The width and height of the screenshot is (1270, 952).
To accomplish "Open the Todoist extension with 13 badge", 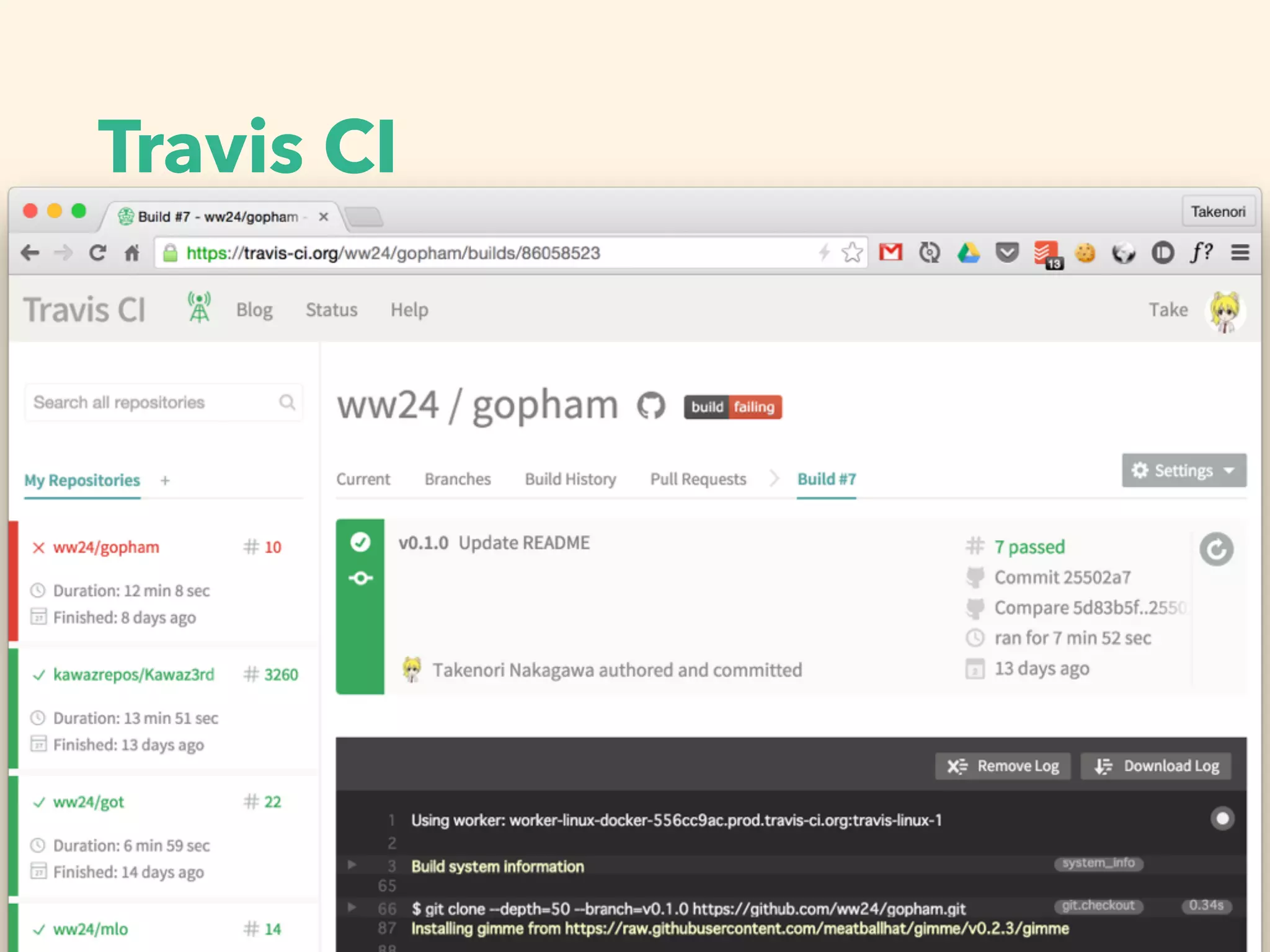I will pyautogui.click(x=1047, y=254).
